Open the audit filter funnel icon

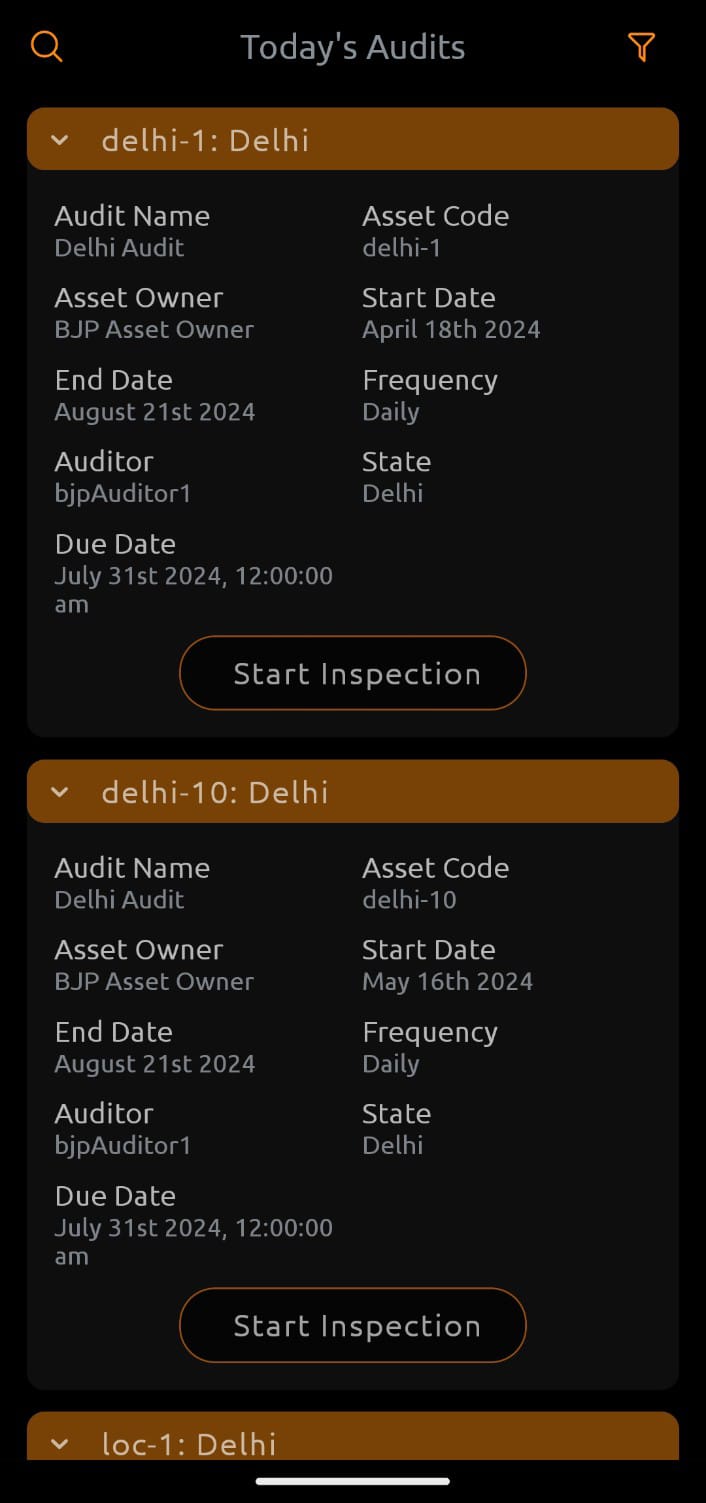tap(641, 47)
